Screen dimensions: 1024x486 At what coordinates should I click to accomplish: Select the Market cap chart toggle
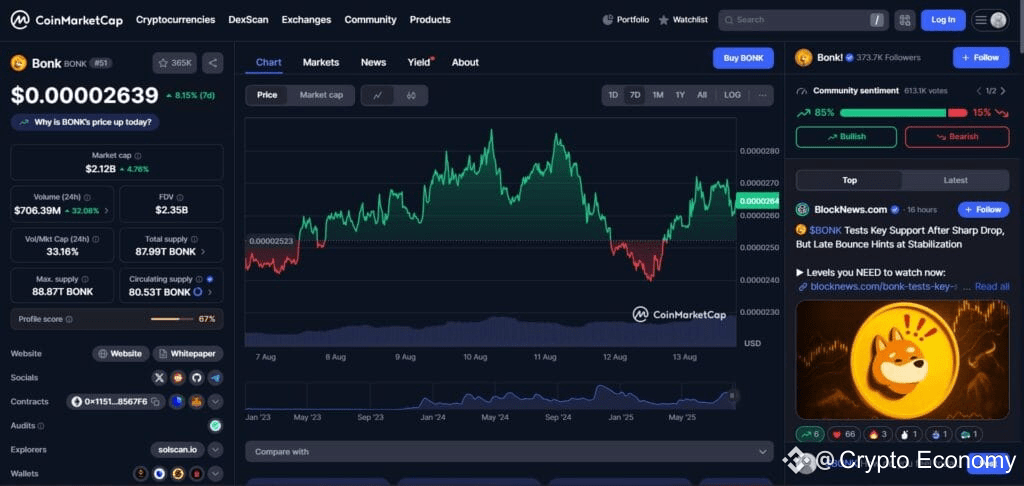pyautogui.click(x=321, y=95)
